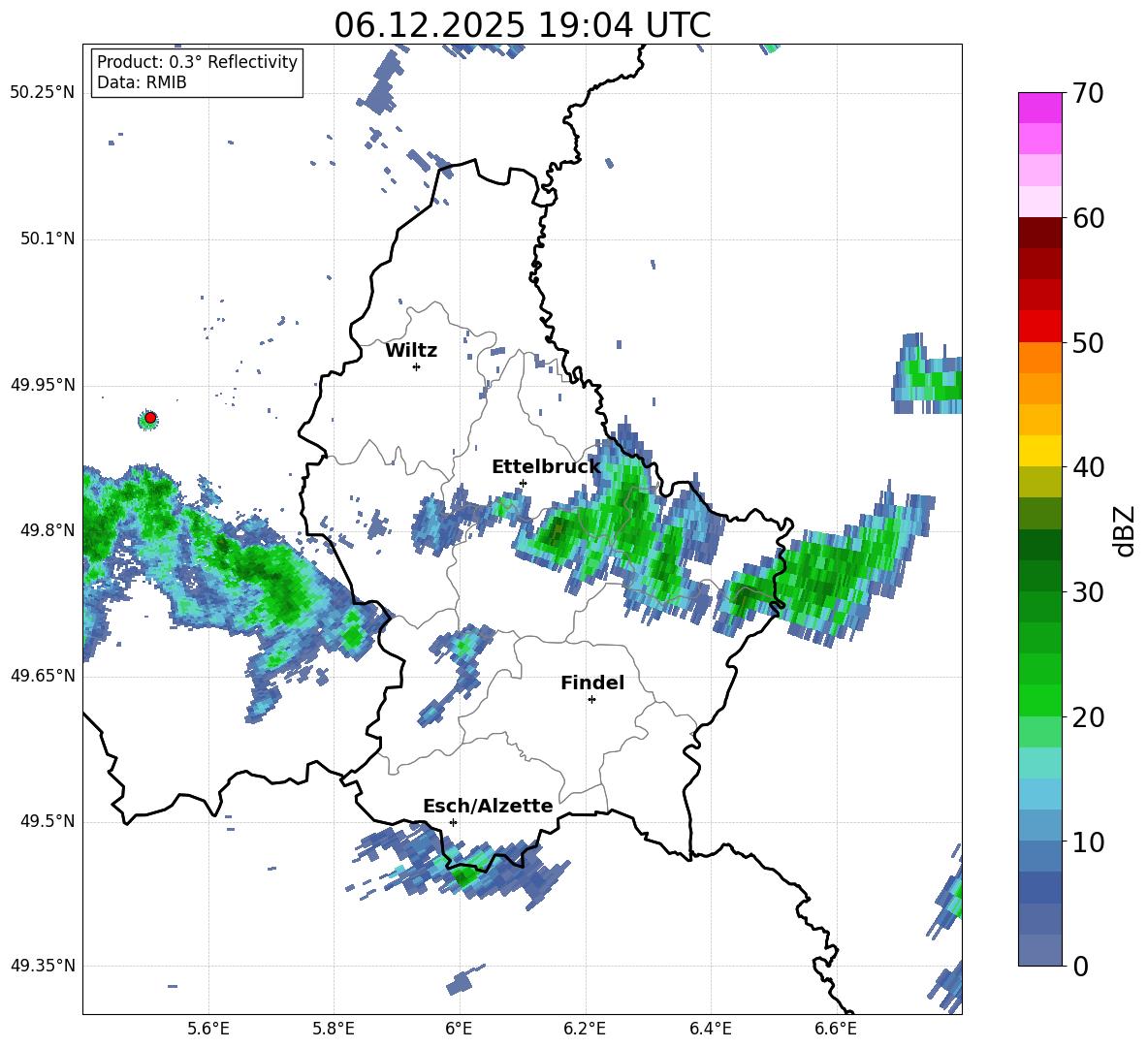1148x1048 pixels.
Task: Click the 49.8°N latitude label
Action: coord(48,530)
